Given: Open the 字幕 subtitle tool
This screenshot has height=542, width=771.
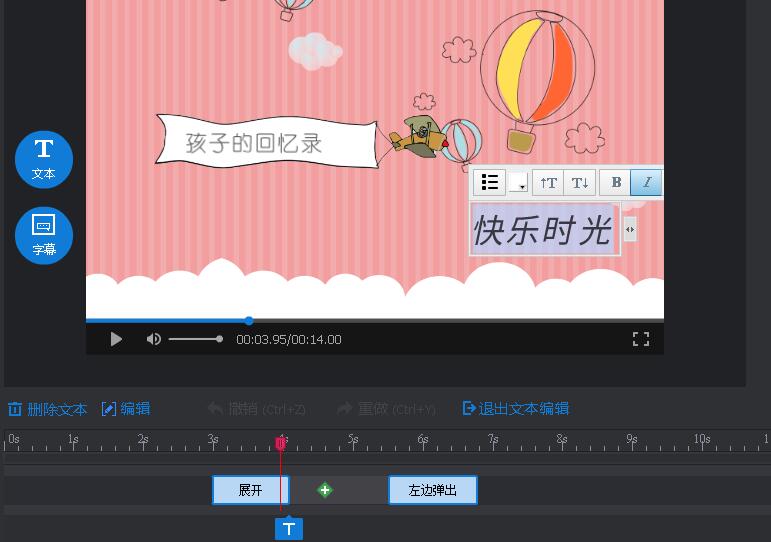Looking at the screenshot, I should 44,236.
